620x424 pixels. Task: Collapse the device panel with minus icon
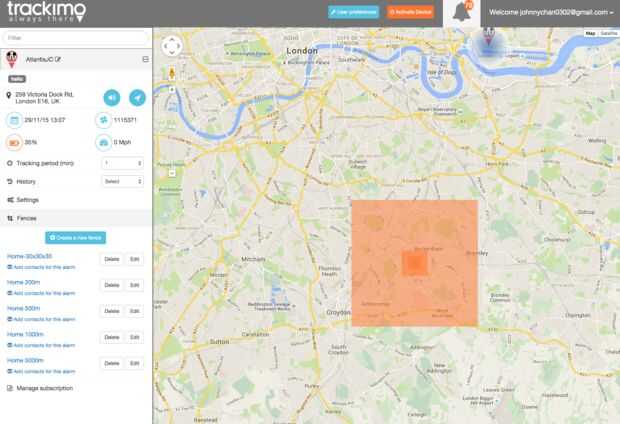[x=146, y=59]
